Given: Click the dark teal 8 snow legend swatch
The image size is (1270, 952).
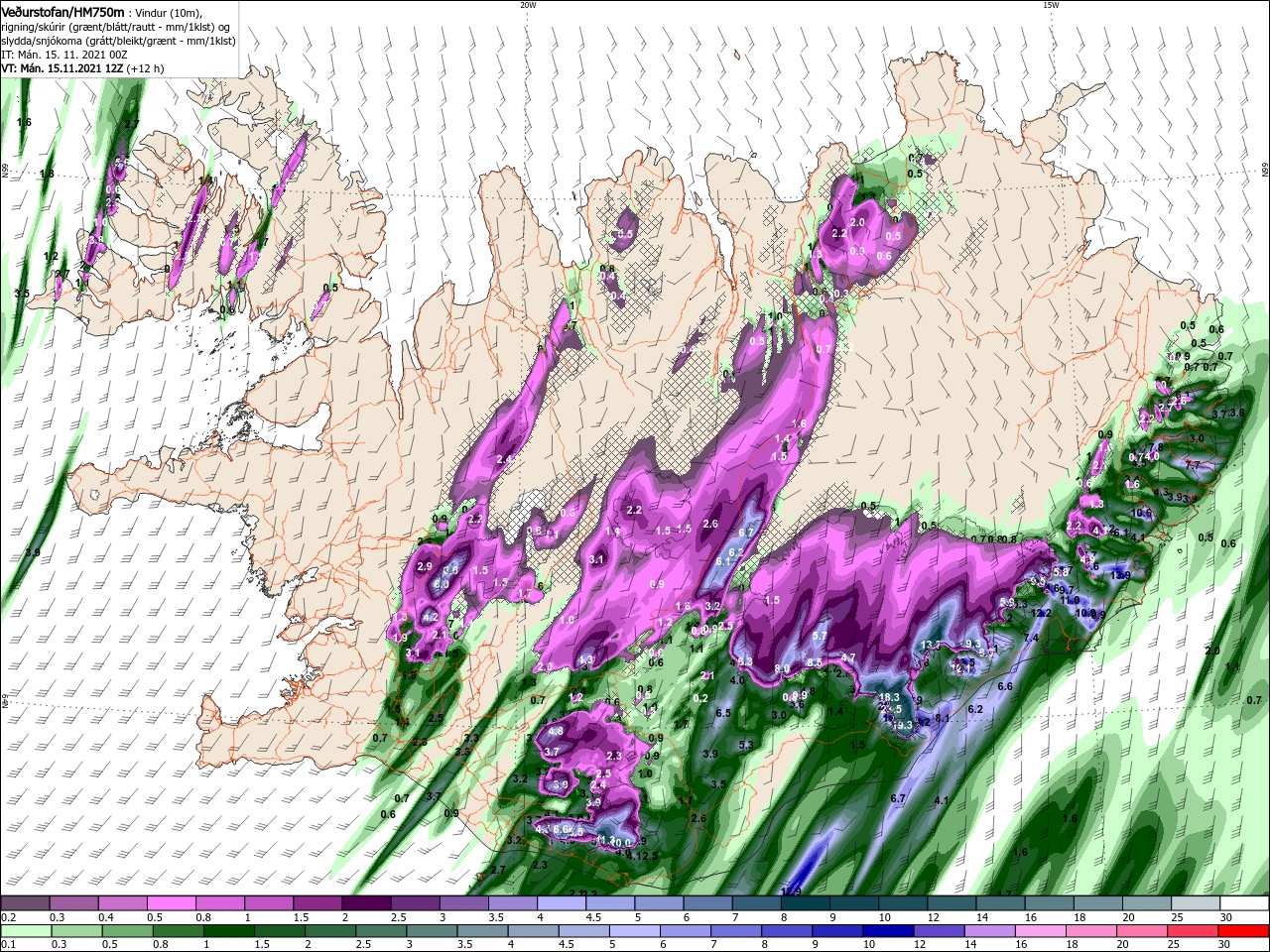Looking at the screenshot, I should [806, 904].
